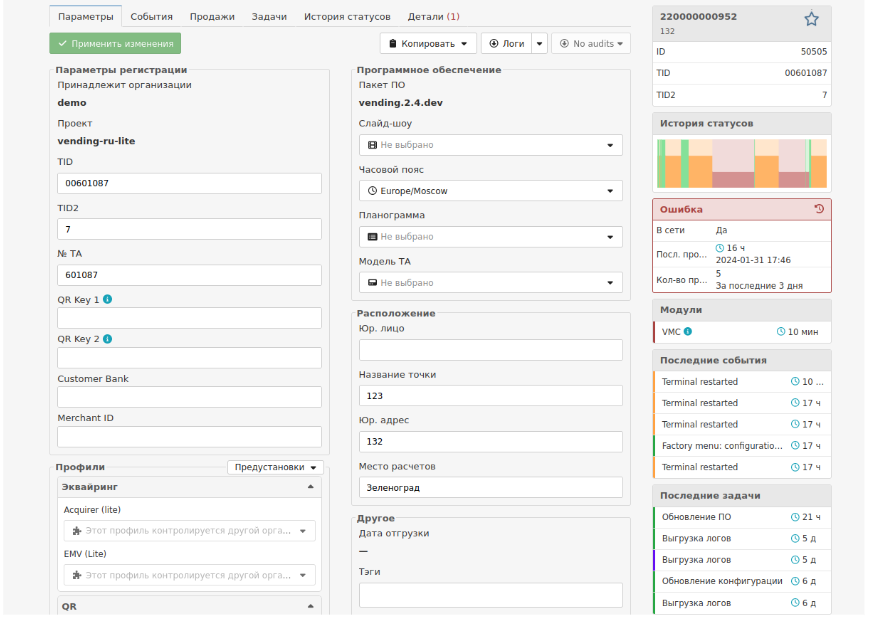
Task: Click the Название точки input field
Action: point(490,396)
